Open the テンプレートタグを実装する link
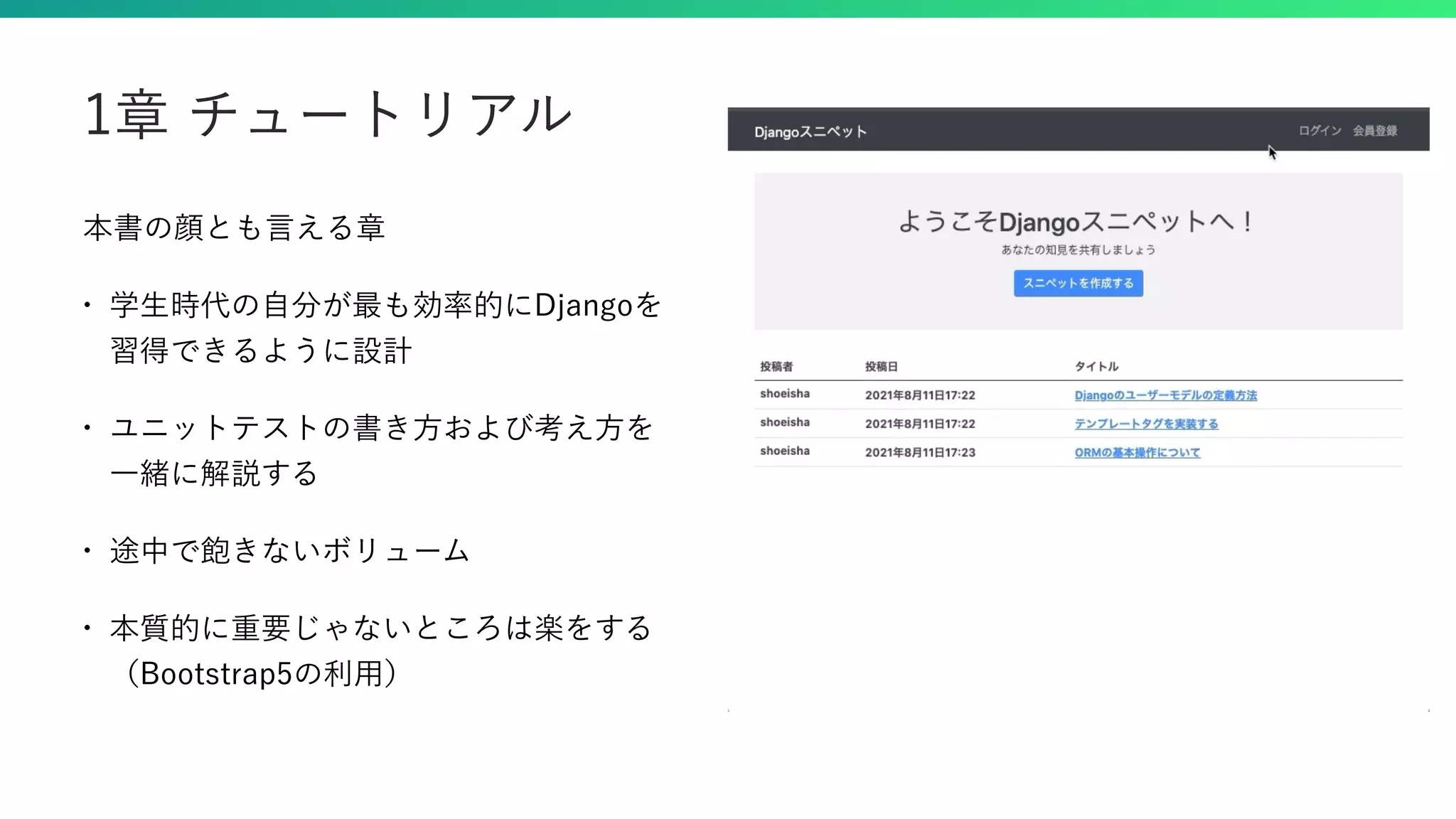Viewport: 1456px width, 819px height. click(x=1146, y=424)
